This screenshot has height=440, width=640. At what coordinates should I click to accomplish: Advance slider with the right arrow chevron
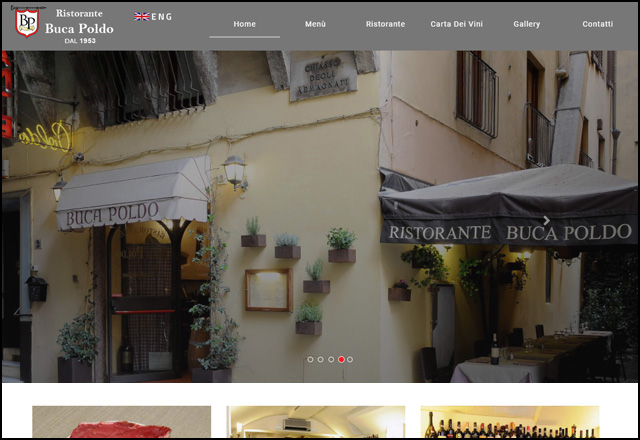coord(546,220)
